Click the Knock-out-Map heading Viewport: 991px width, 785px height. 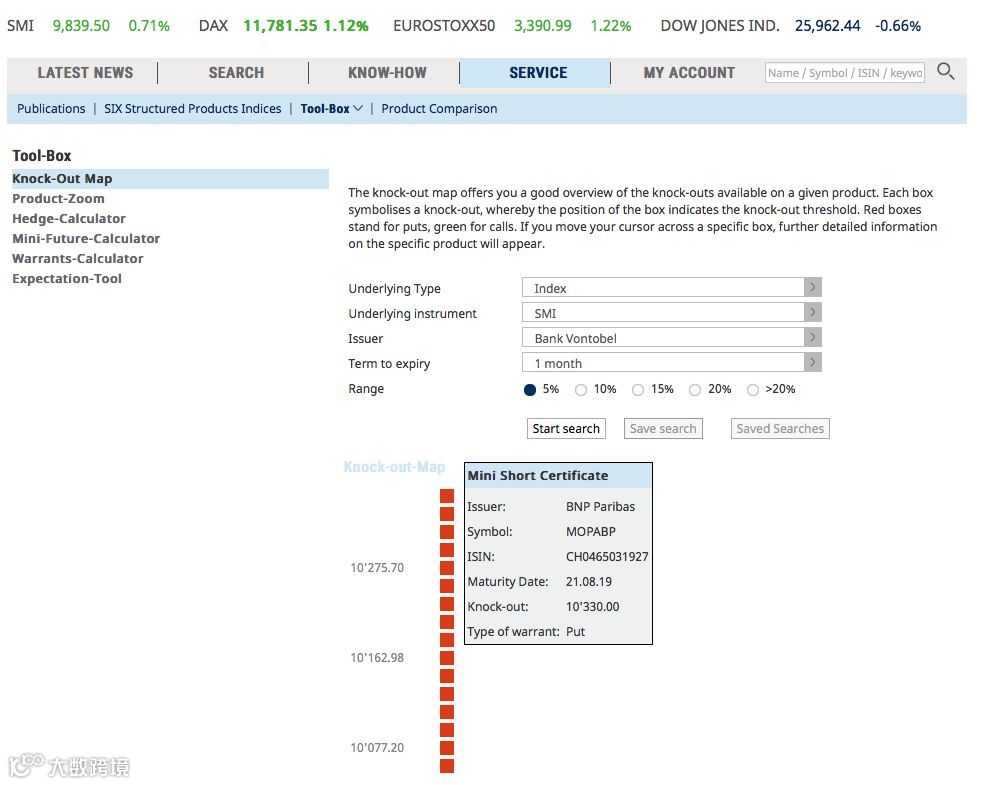click(x=394, y=467)
